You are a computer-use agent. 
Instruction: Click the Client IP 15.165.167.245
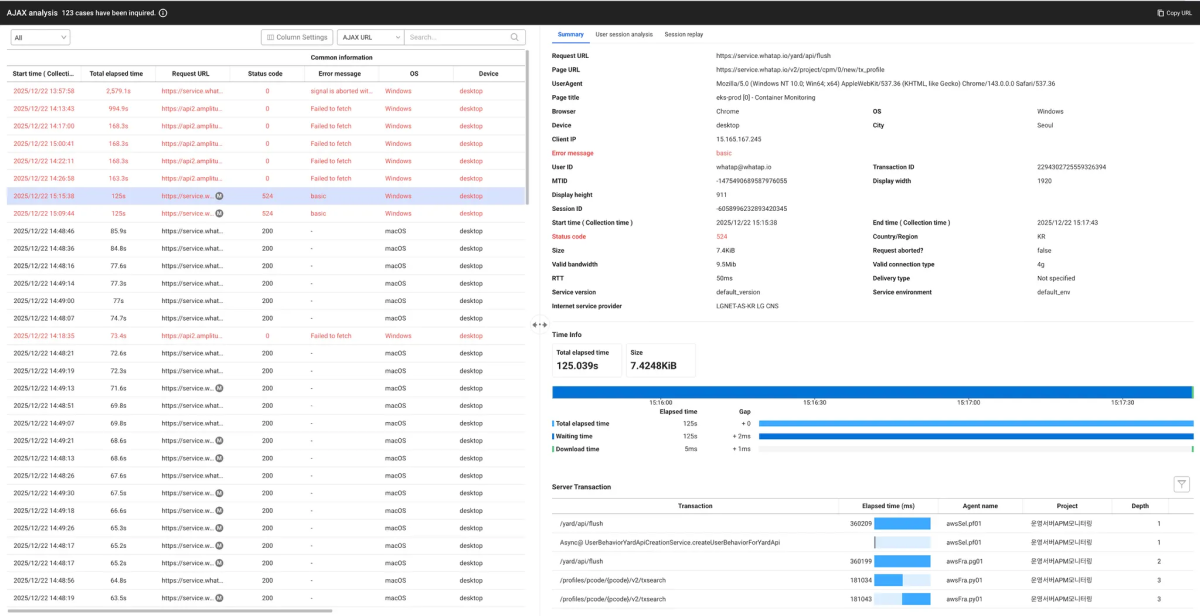738,139
